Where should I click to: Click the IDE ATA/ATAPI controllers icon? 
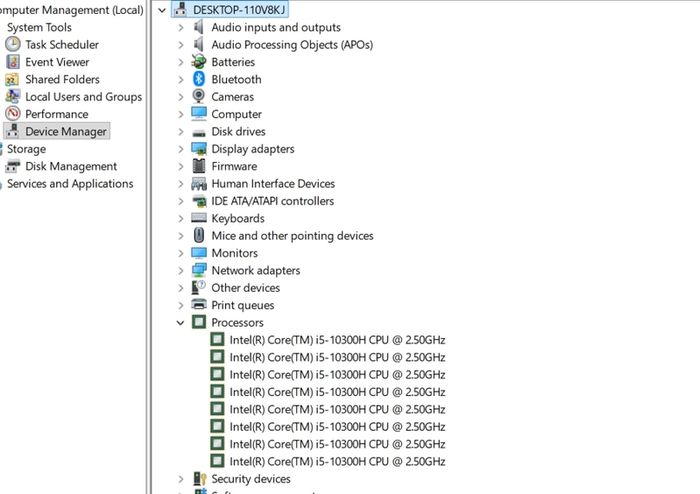coord(199,201)
